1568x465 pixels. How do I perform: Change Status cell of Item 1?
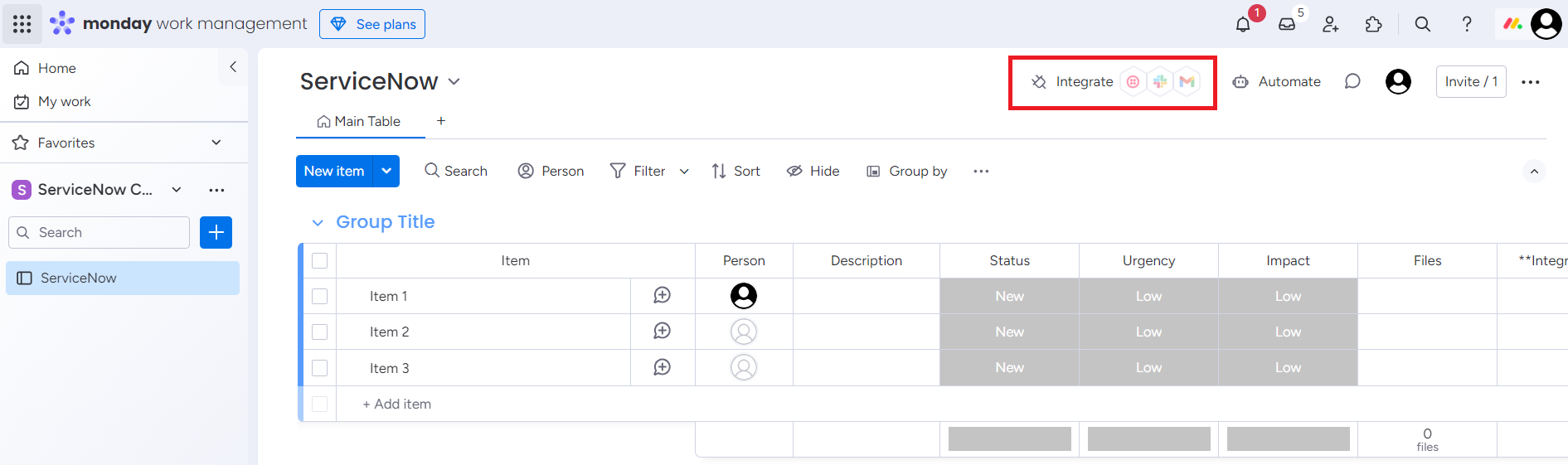pyautogui.click(x=1009, y=296)
